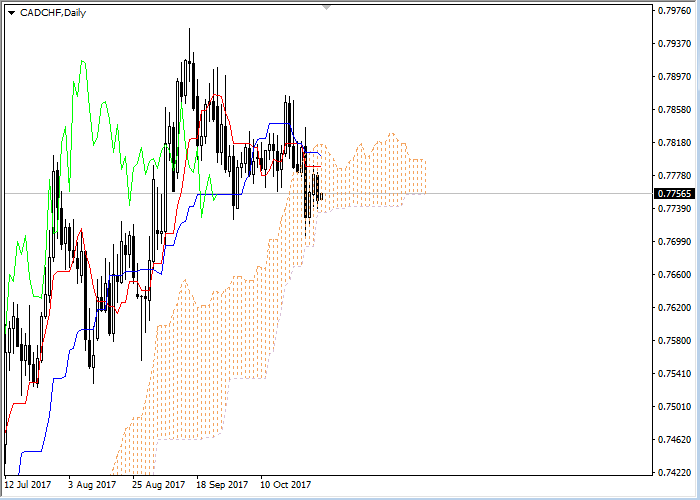The height and width of the screenshot is (500, 700).
Task: Click price level 0.76200 on scale
Action: coord(675,308)
